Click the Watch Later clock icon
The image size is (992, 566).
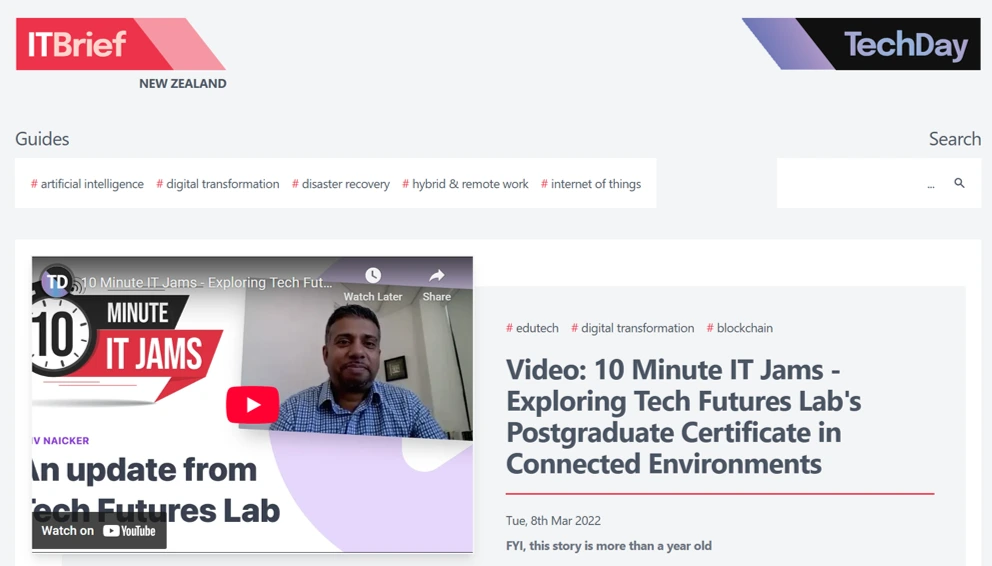pyautogui.click(x=373, y=276)
